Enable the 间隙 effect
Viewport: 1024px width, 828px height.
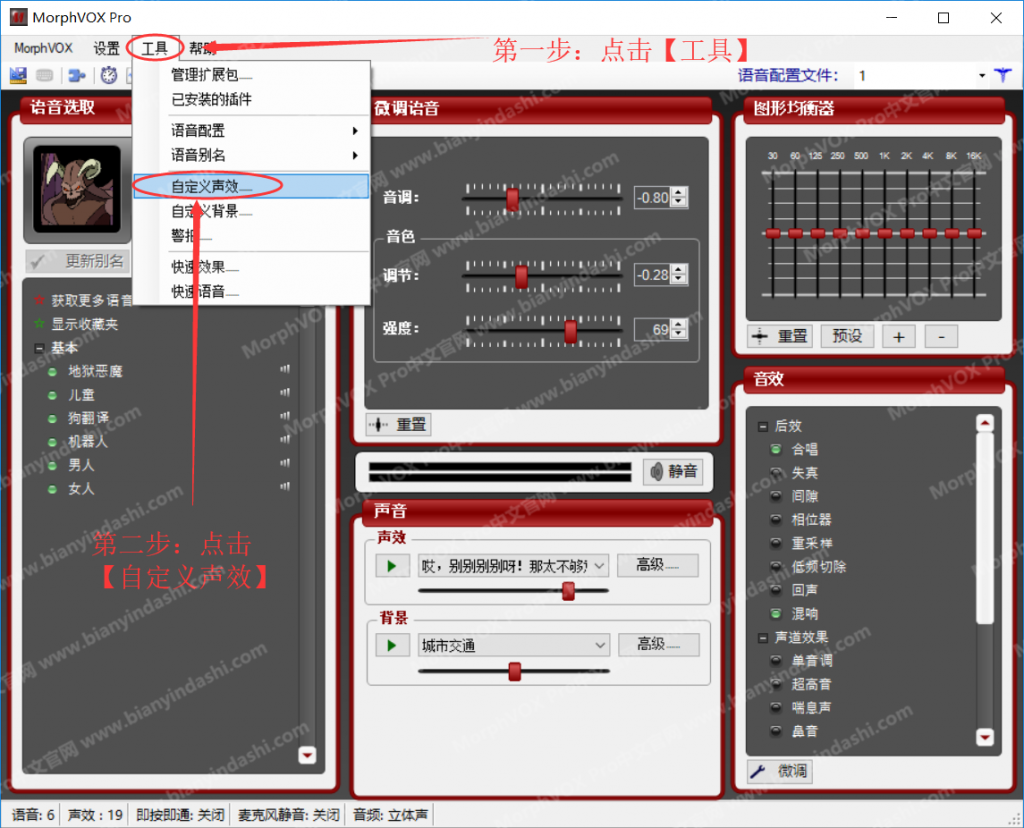coord(776,496)
